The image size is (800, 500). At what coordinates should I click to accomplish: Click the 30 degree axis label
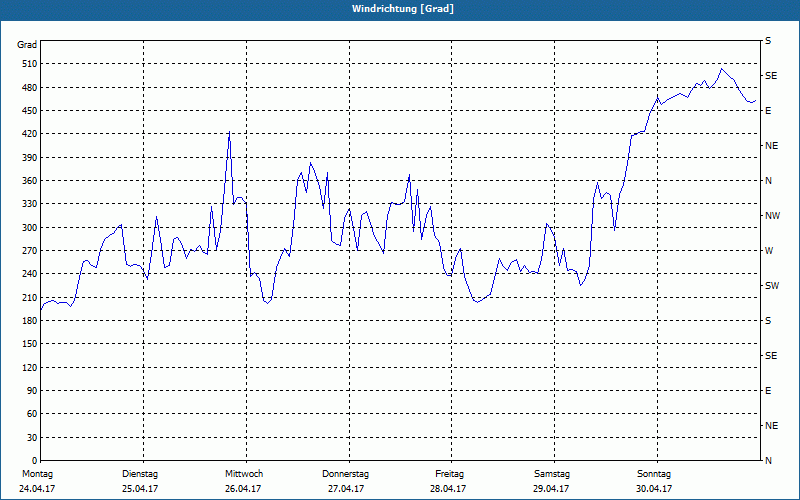click(32, 437)
